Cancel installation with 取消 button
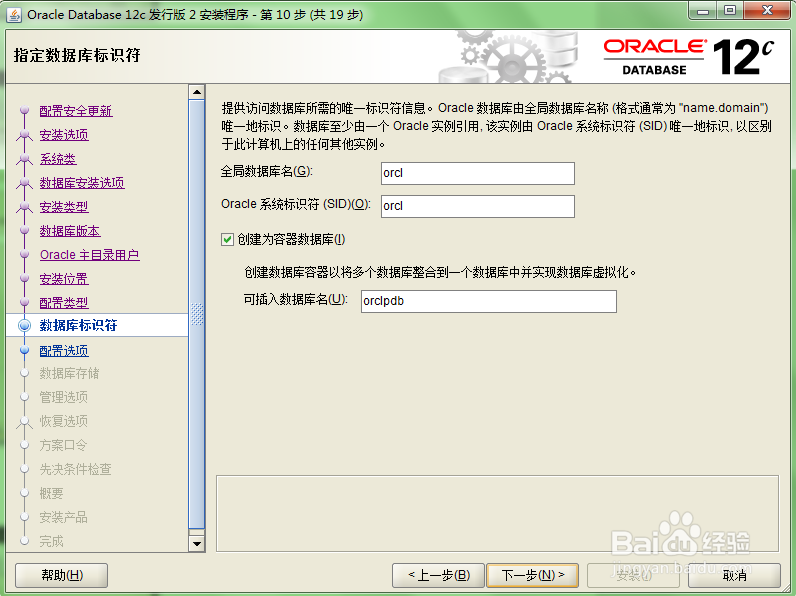This screenshot has width=796, height=596. pos(734,575)
